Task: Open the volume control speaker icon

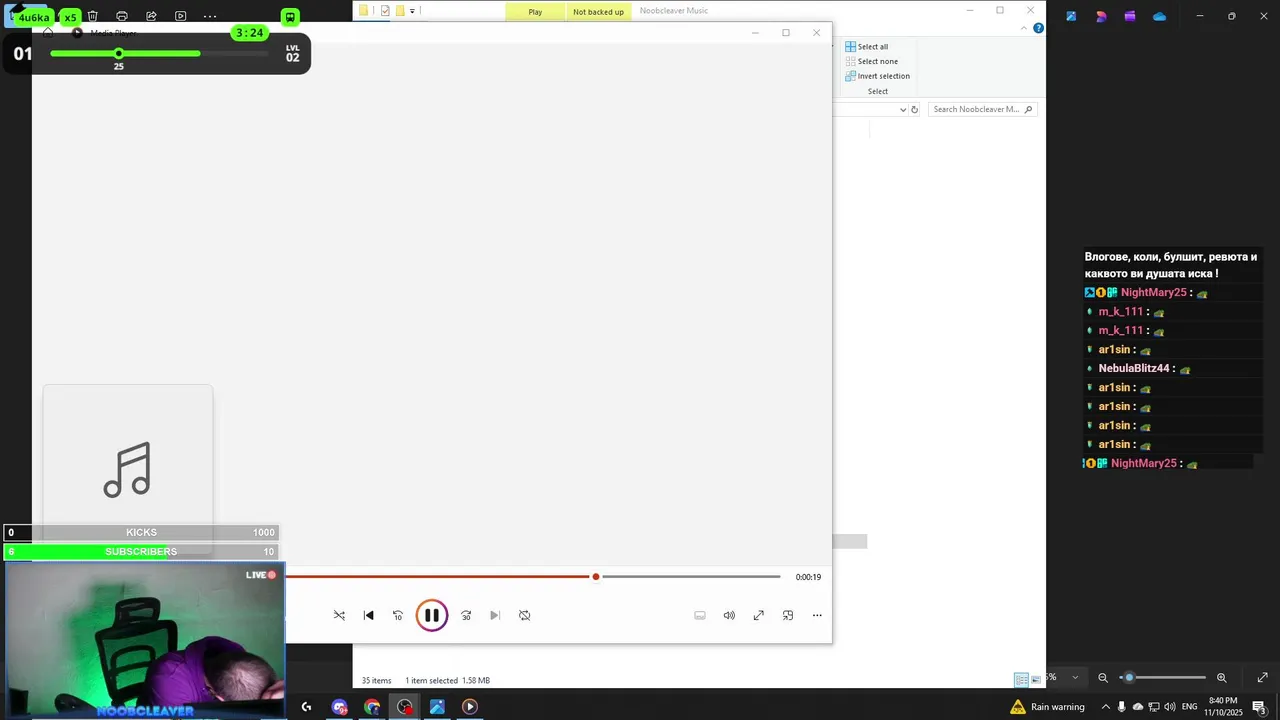Action: tap(729, 615)
